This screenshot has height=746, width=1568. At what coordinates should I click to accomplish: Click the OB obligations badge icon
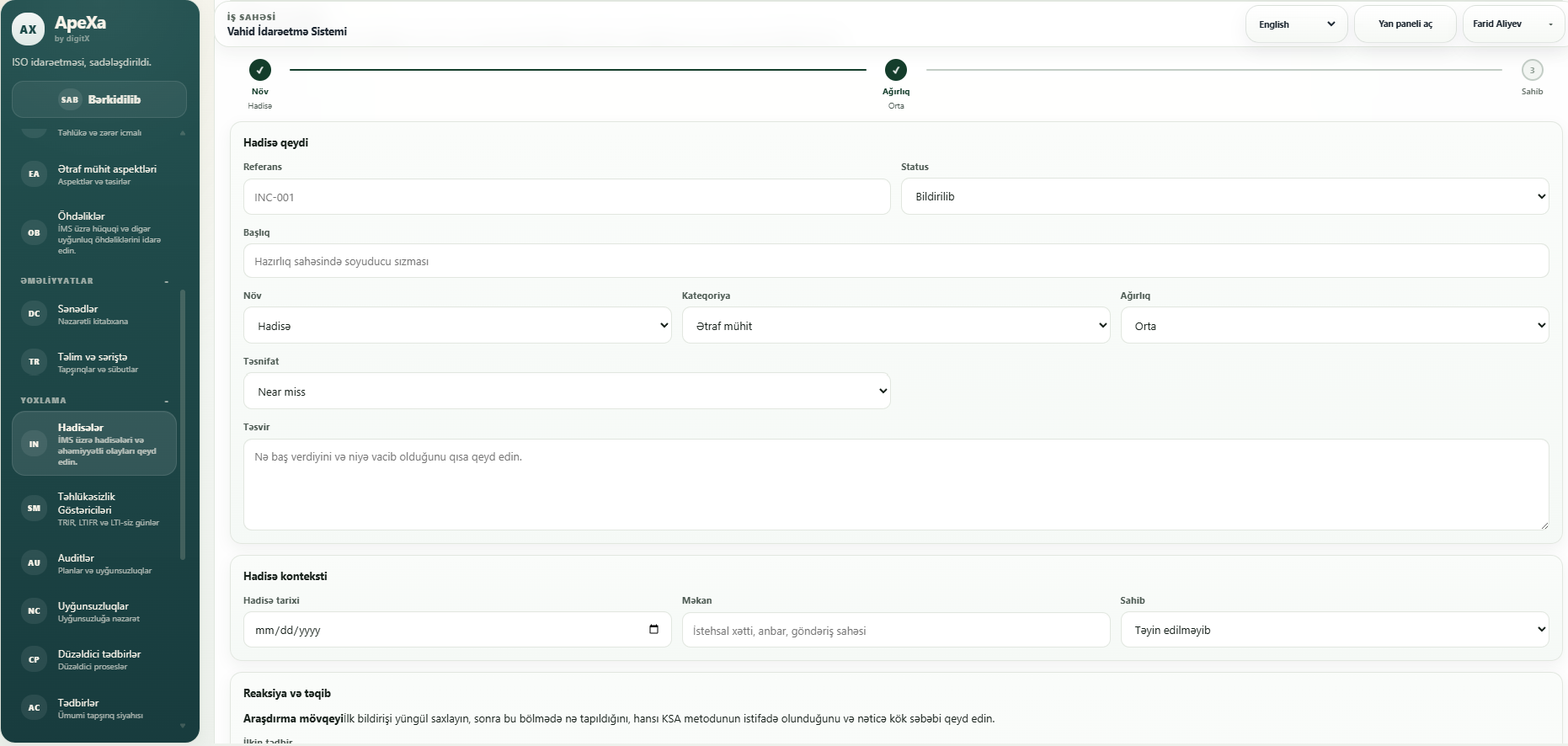34,233
